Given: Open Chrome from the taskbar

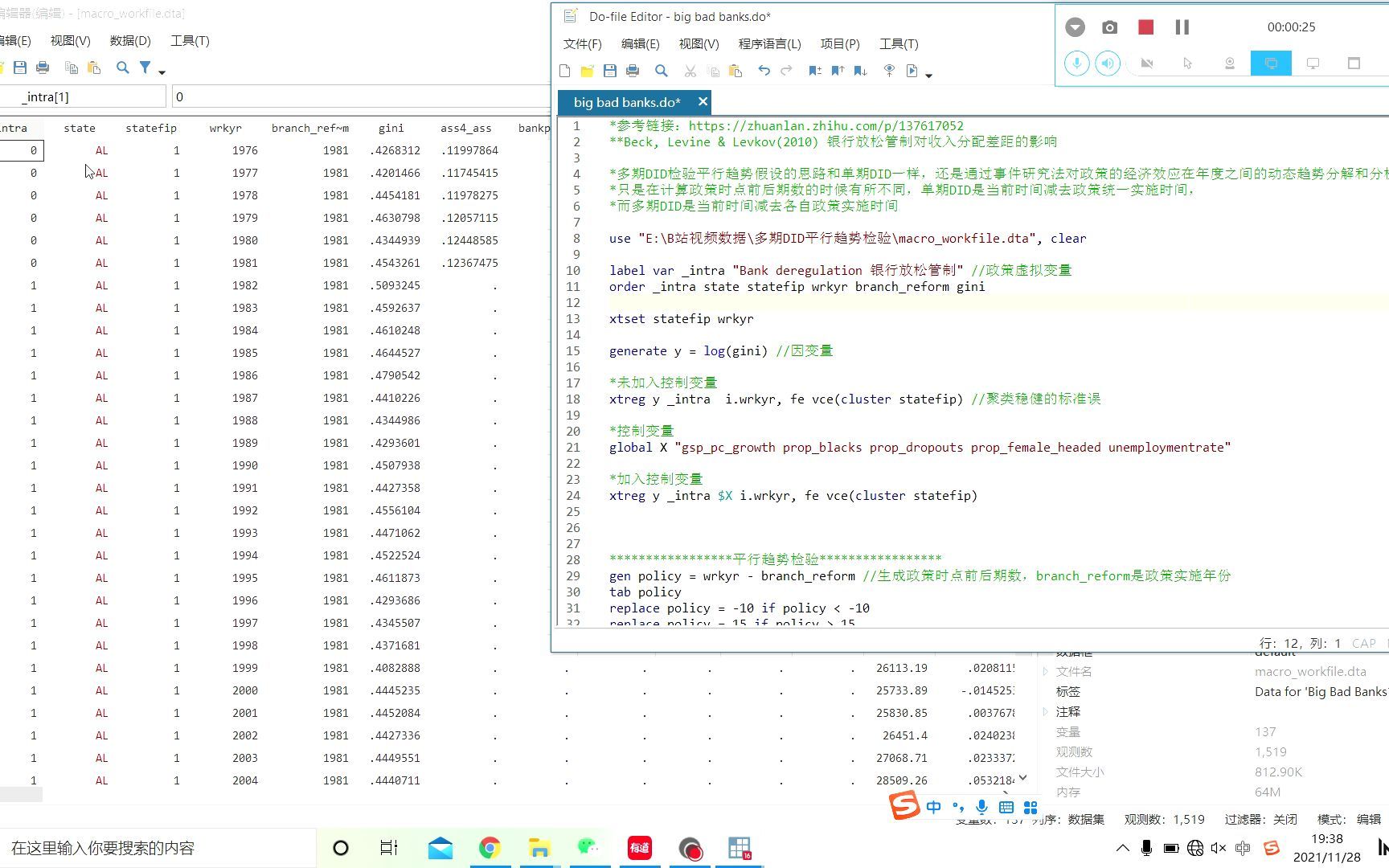Looking at the screenshot, I should [490, 848].
